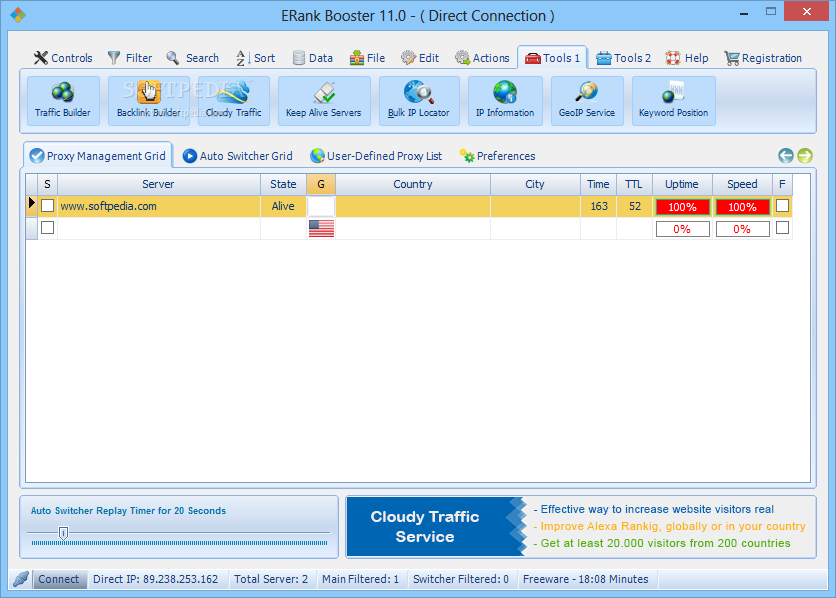Open the User-Defined Proxy List tab
Screen dimensions: 836x598
click(376, 156)
